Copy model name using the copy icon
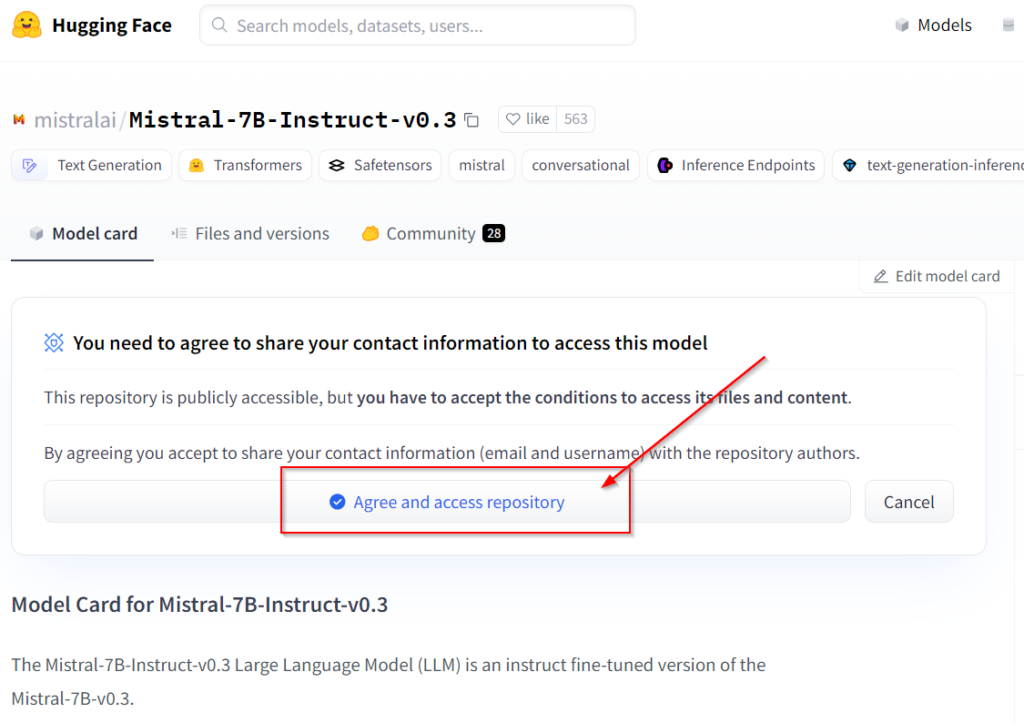 pyautogui.click(x=472, y=120)
